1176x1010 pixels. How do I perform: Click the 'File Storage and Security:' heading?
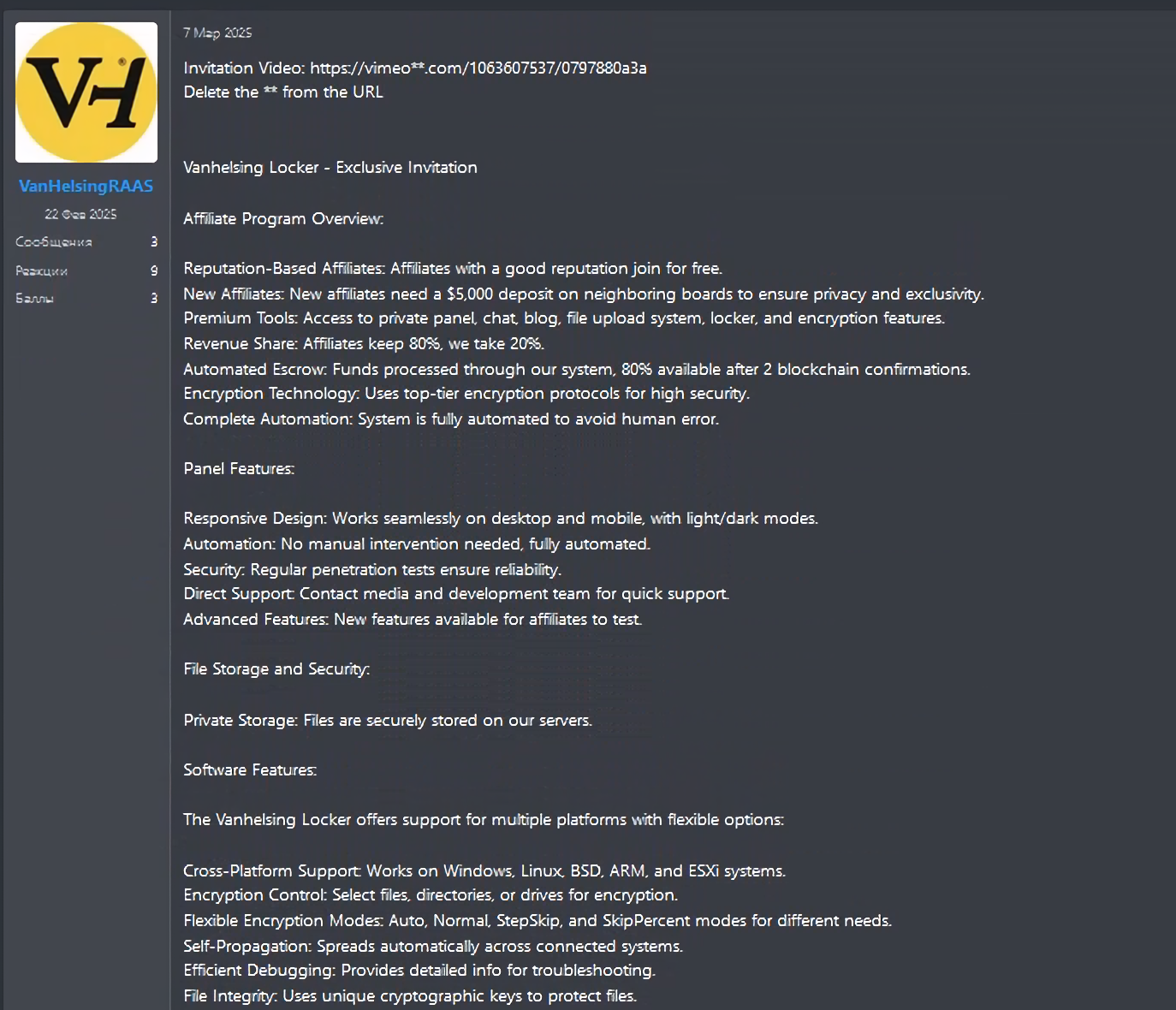(x=276, y=669)
